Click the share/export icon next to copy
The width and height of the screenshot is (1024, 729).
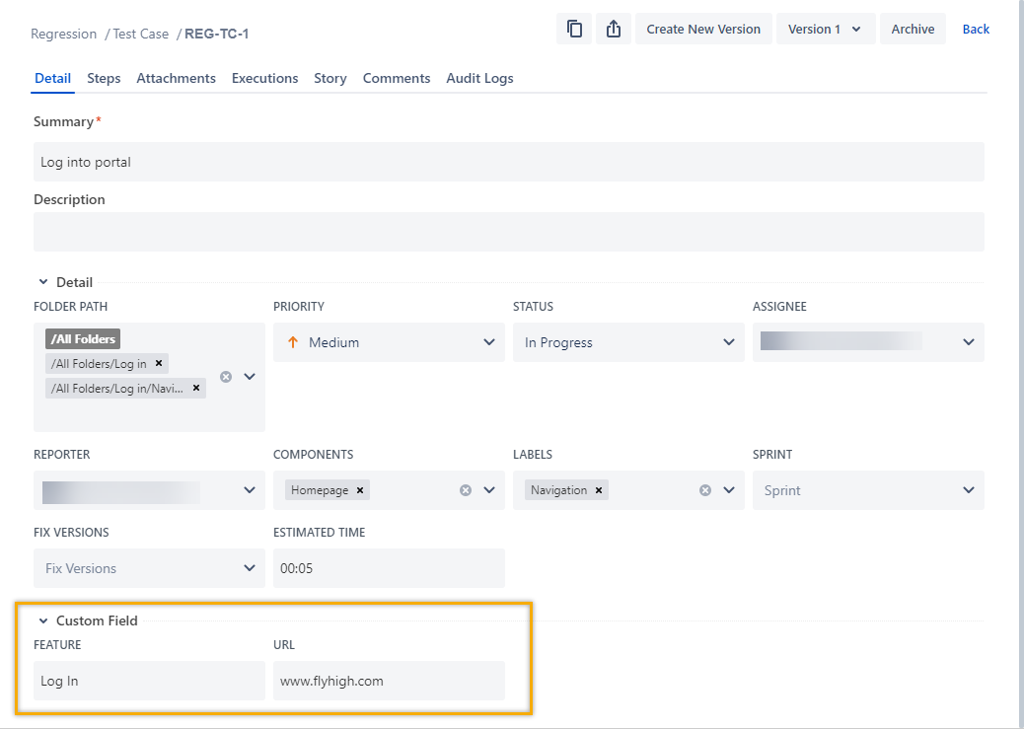pyautogui.click(x=613, y=29)
